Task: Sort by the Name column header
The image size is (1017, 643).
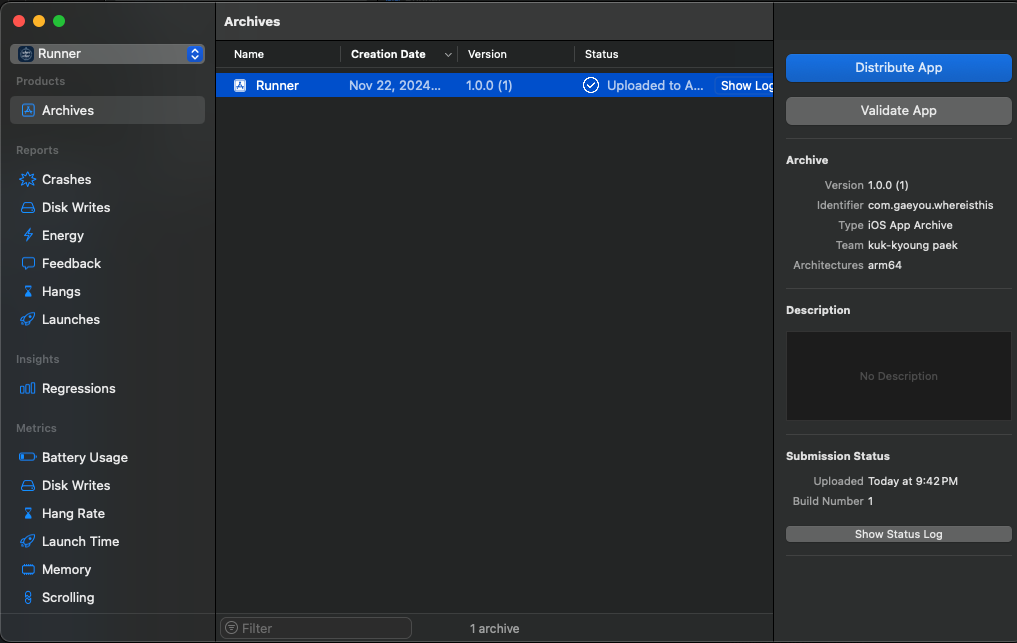Action: tap(249, 55)
